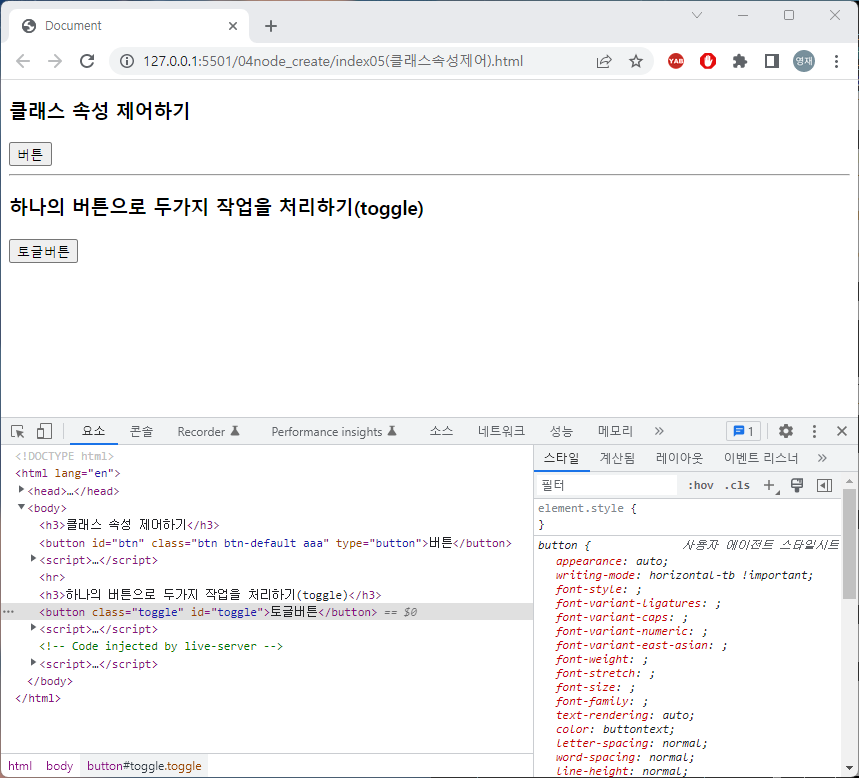
Task: Toggle rendering emulations paintbrush icon
Action: pos(797,485)
